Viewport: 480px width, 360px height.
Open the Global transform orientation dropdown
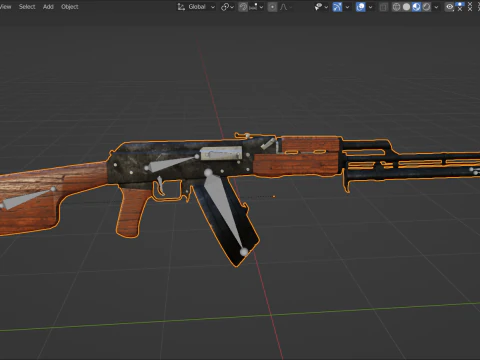coord(196,7)
